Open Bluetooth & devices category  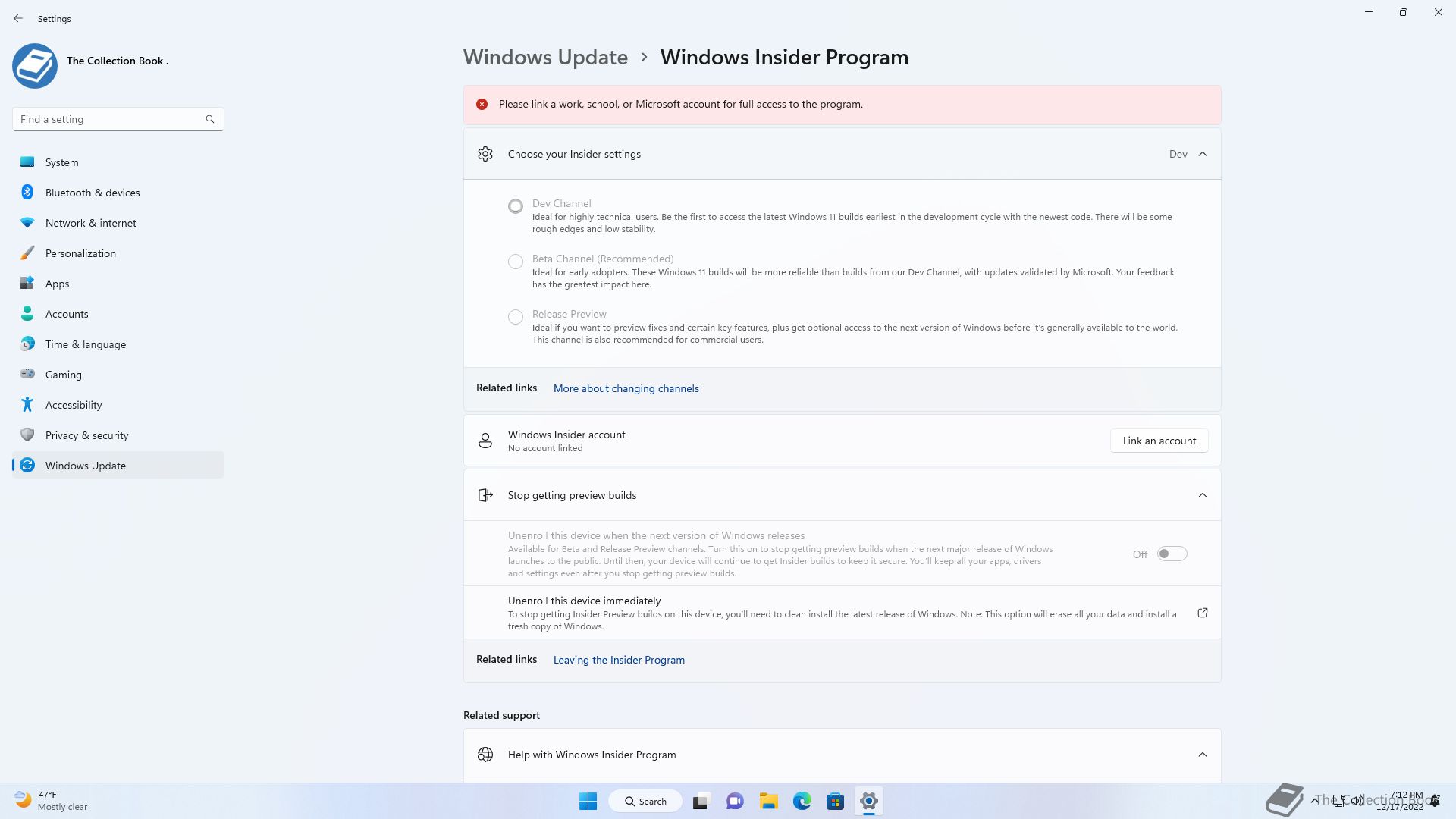(x=118, y=192)
